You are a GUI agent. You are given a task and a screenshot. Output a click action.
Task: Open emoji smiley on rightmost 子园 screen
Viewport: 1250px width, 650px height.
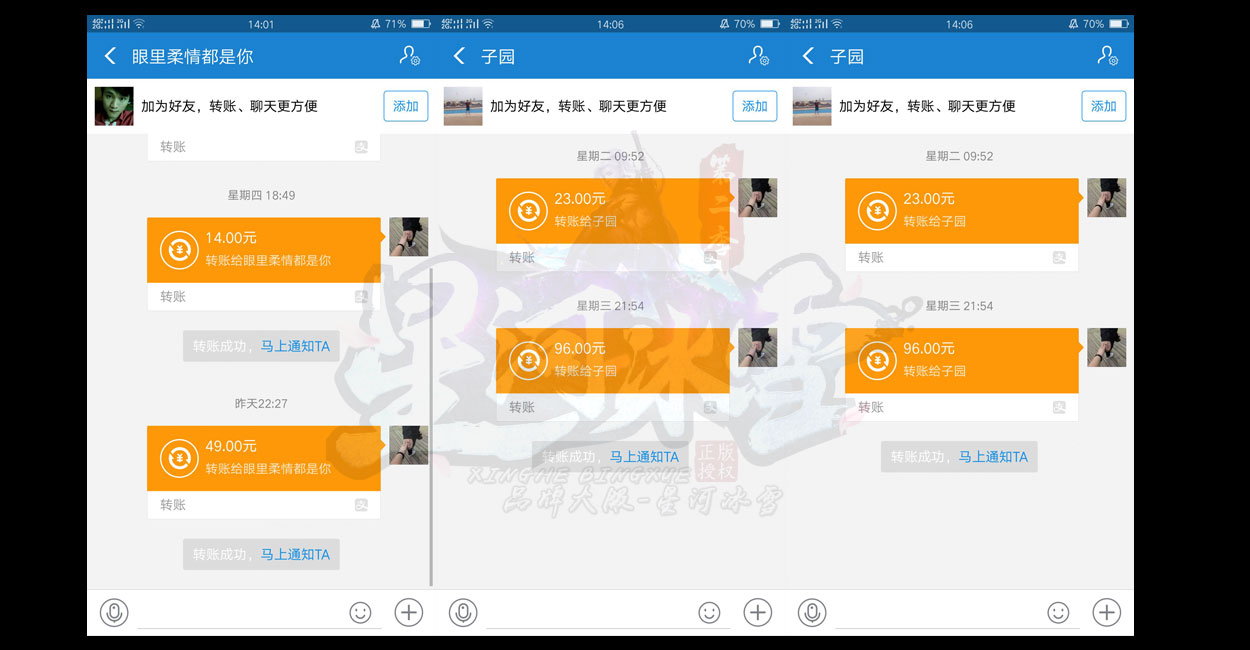click(1058, 612)
